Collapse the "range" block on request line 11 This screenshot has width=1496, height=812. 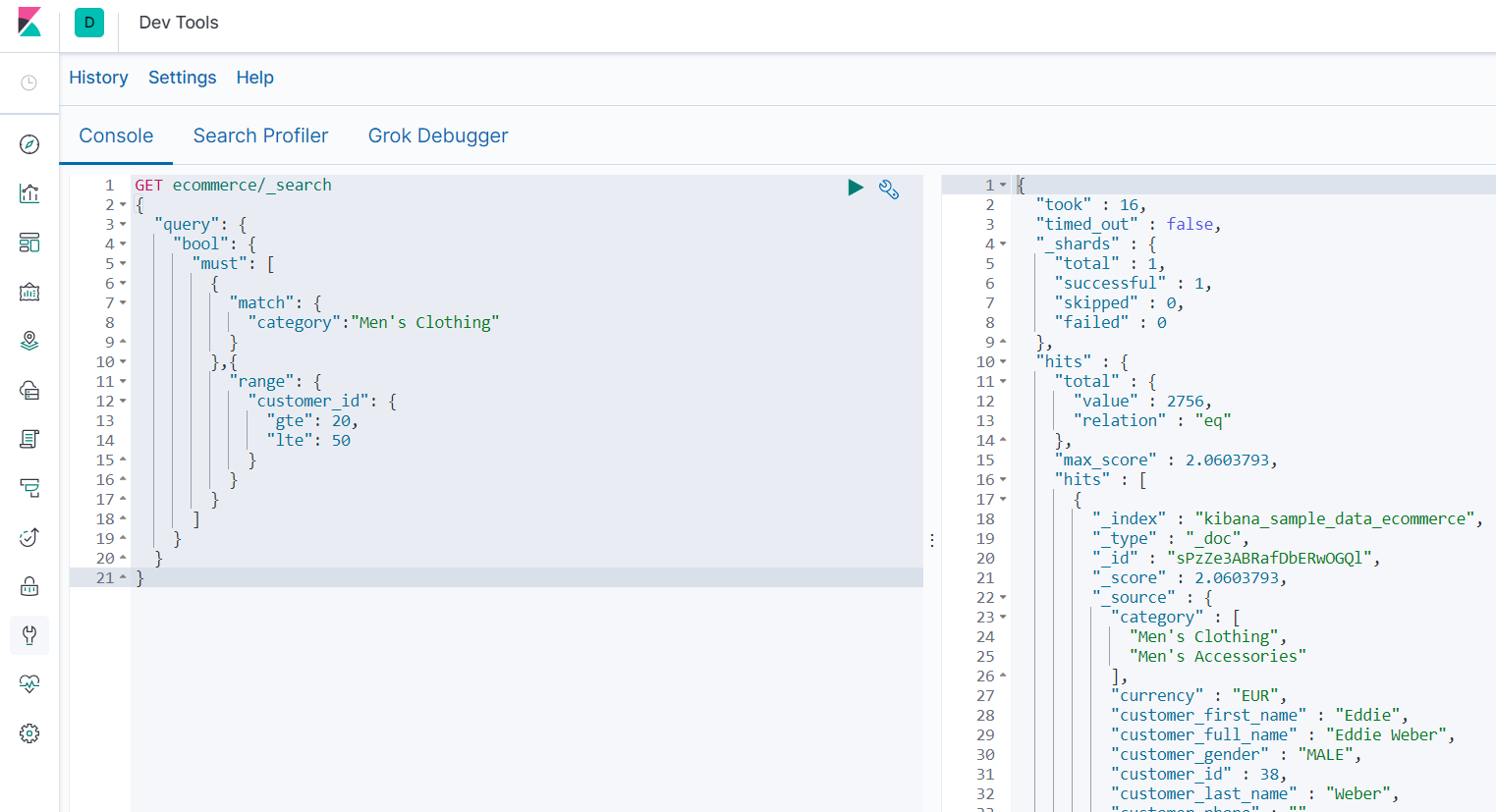click(123, 382)
